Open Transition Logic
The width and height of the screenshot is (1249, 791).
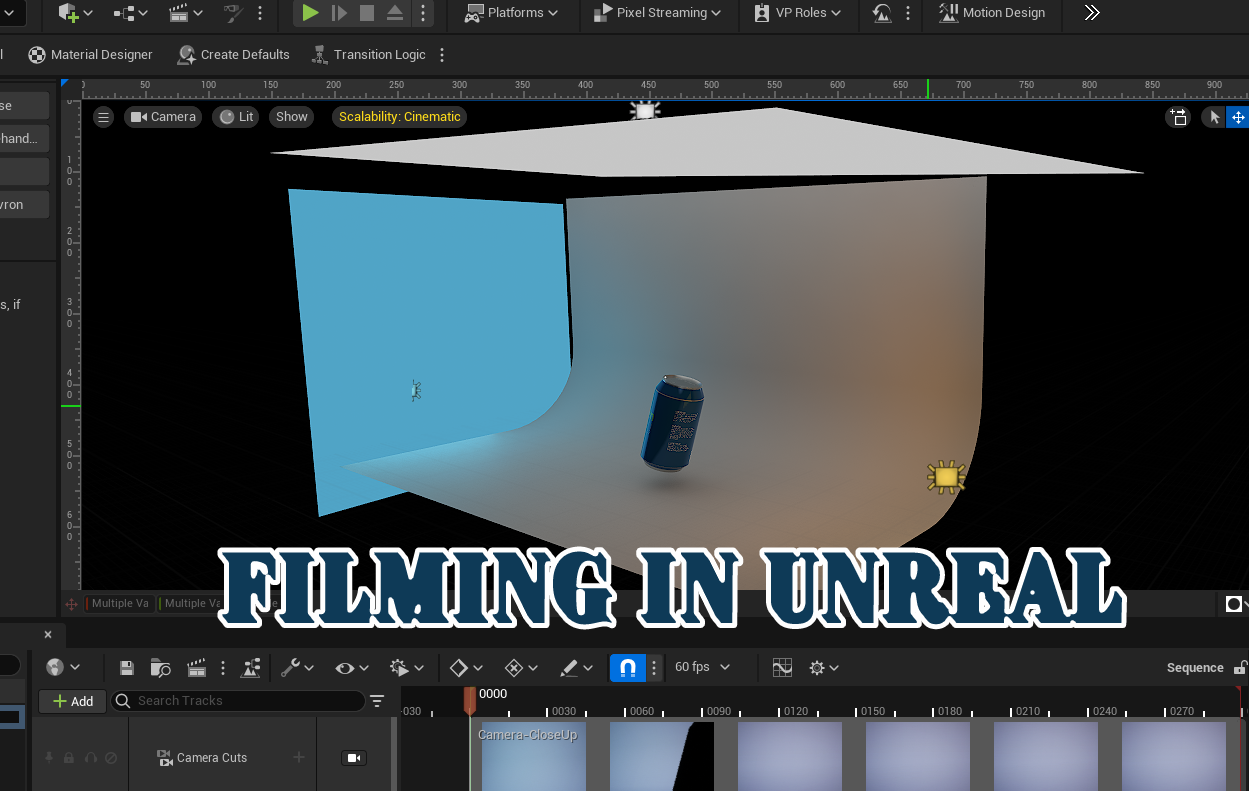click(x=368, y=55)
